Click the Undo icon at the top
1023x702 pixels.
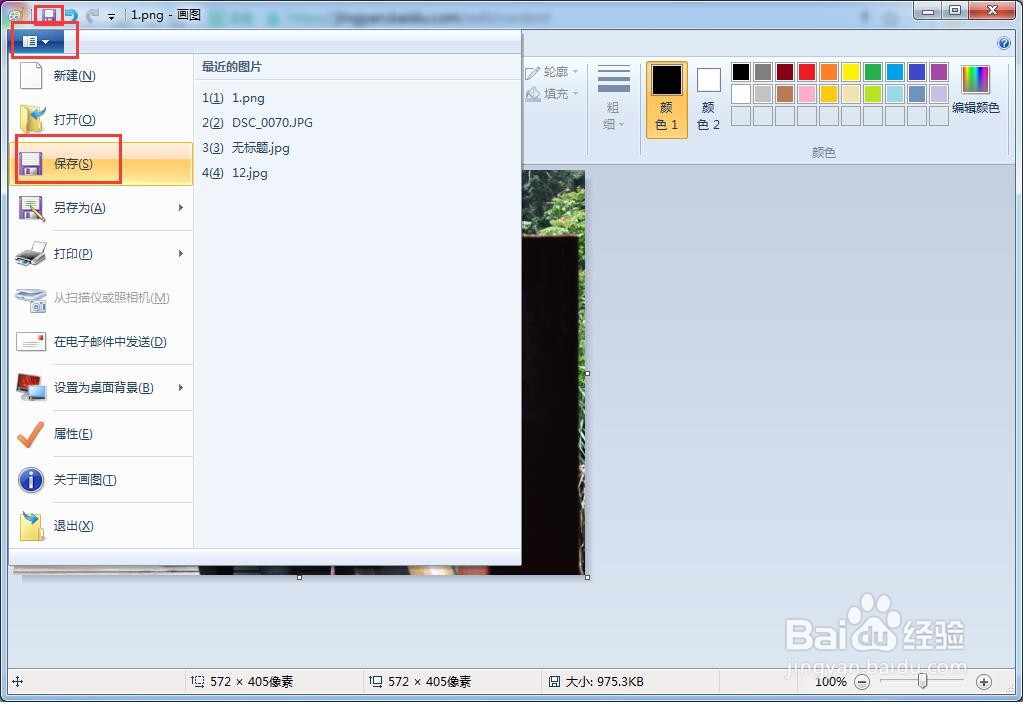(70, 13)
